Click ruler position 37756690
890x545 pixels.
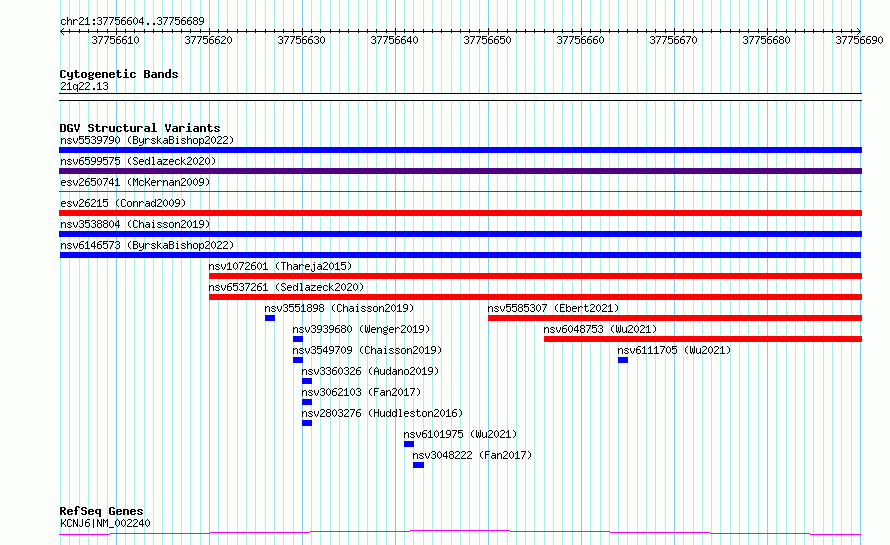(859, 40)
